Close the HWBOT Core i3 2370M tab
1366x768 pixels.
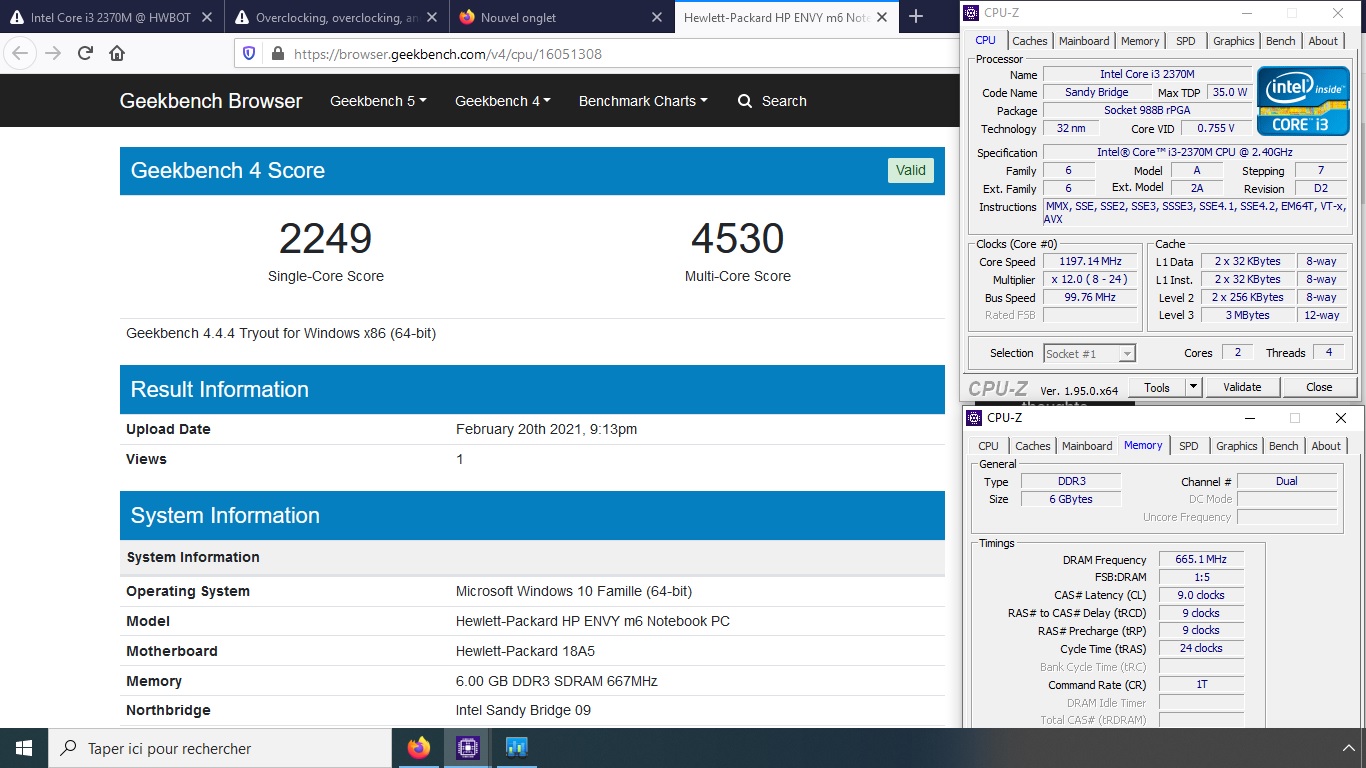pyautogui.click(x=207, y=17)
